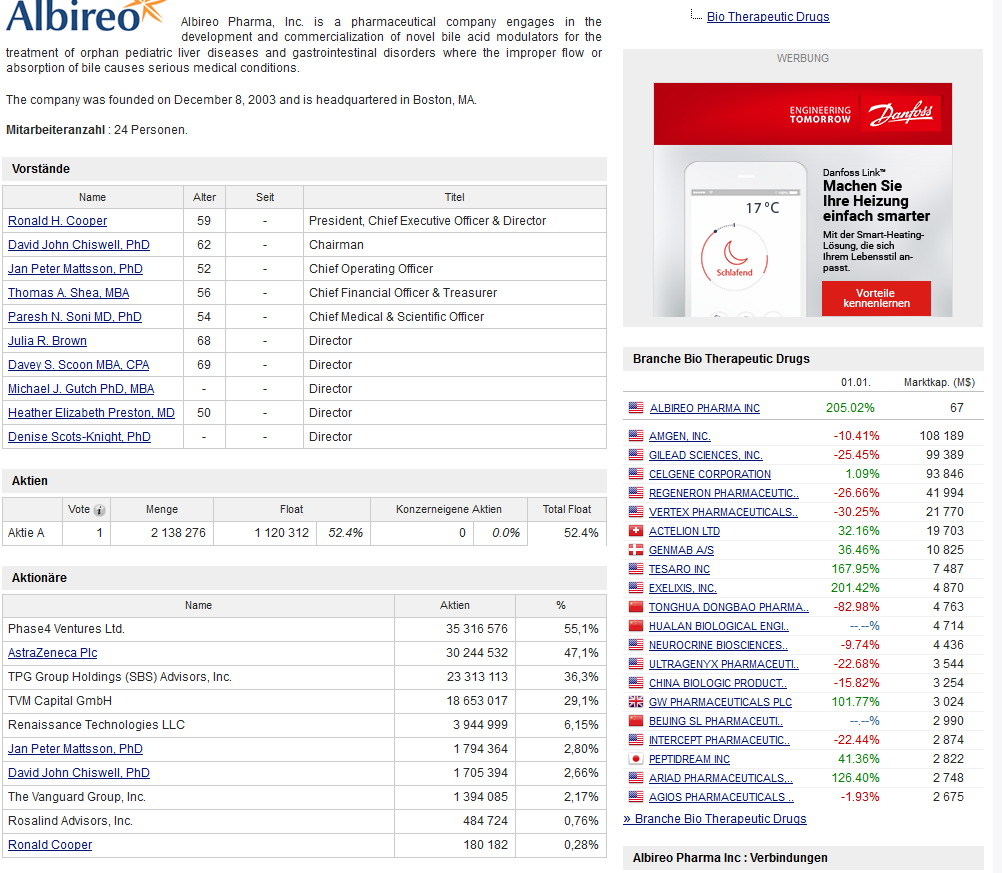Open AMGEN, INC. company page

tap(680, 436)
